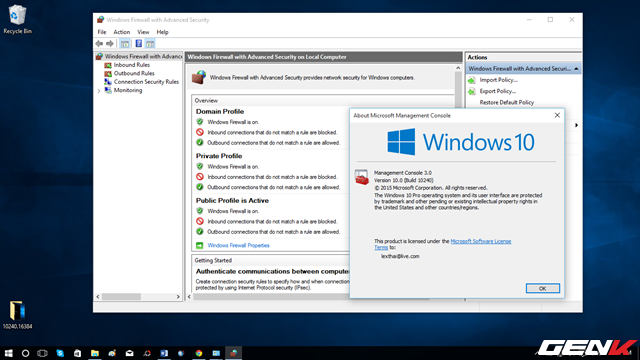The image size is (640, 360).
Task: Collapse the Actions section header arrow
Action: (576, 69)
